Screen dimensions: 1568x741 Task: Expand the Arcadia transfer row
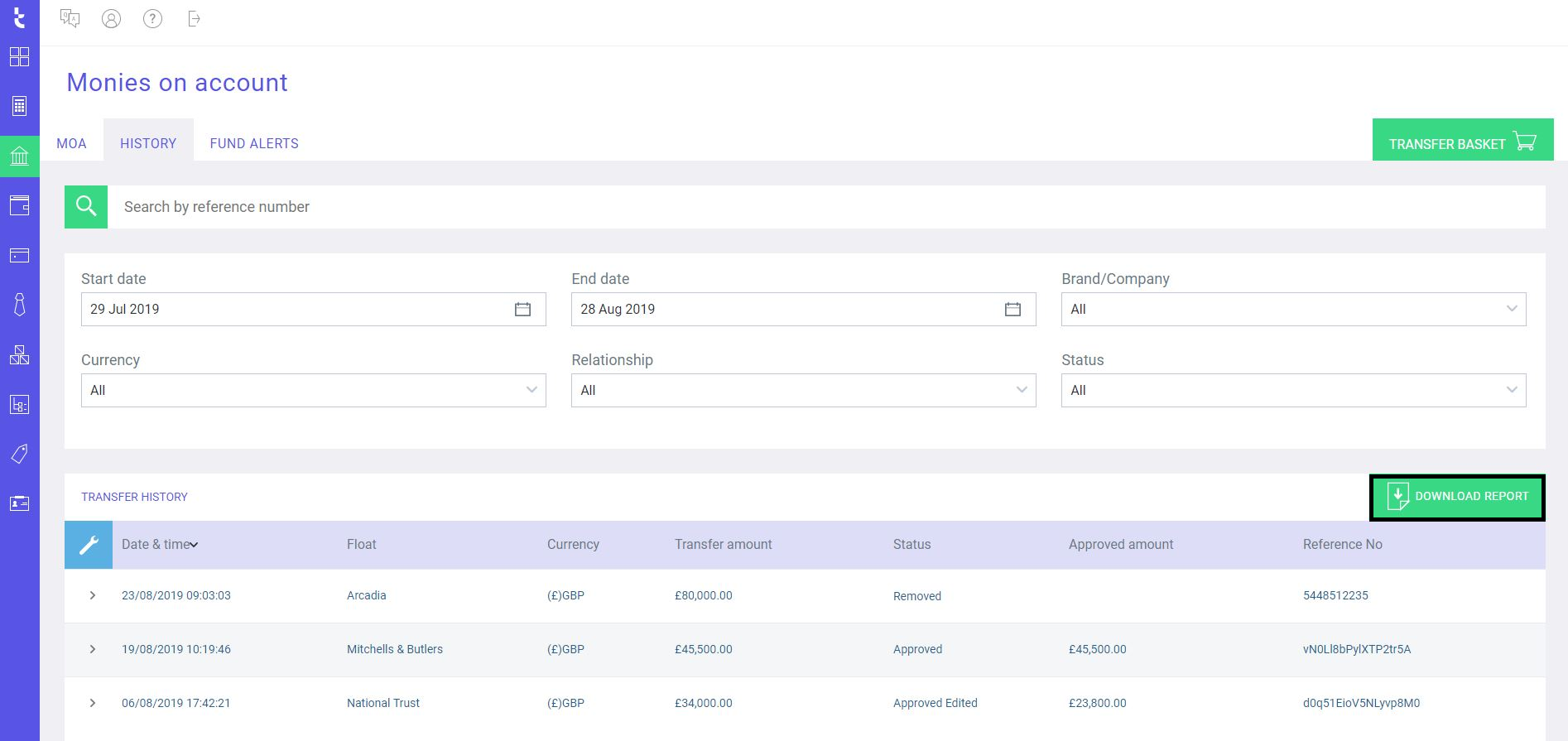(93, 595)
